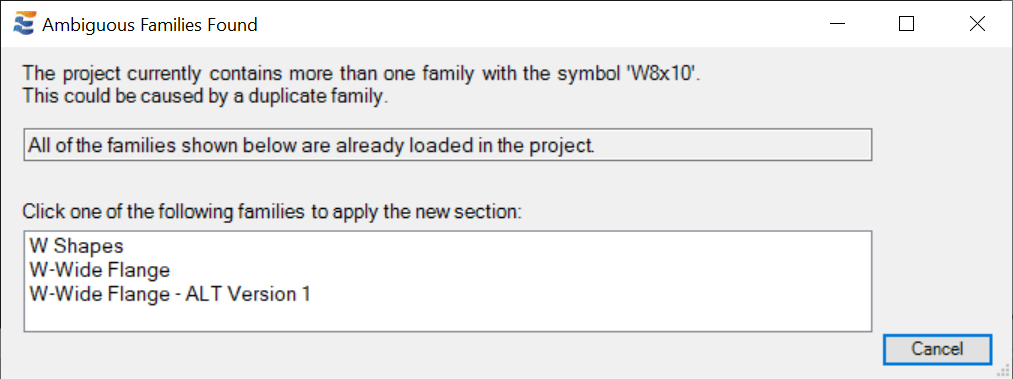The width and height of the screenshot is (1013, 379).
Task: Close the dialog with the X icon
Action: tap(977, 25)
